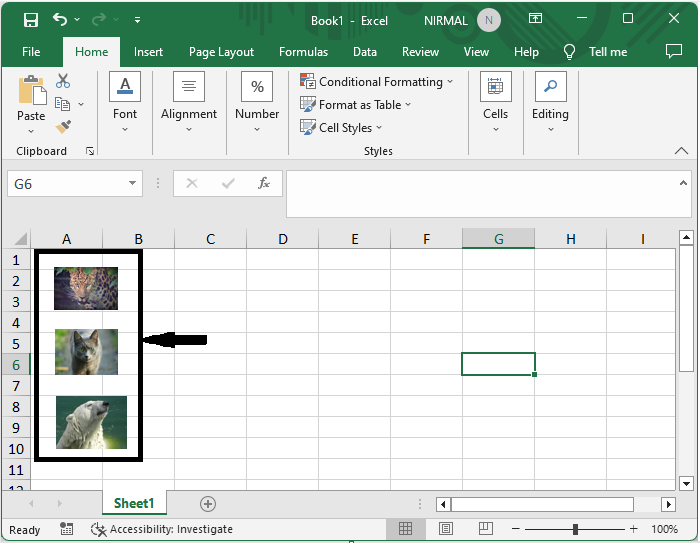Click the macro recording status icon
700x543 pixels.
pos(67,529)
